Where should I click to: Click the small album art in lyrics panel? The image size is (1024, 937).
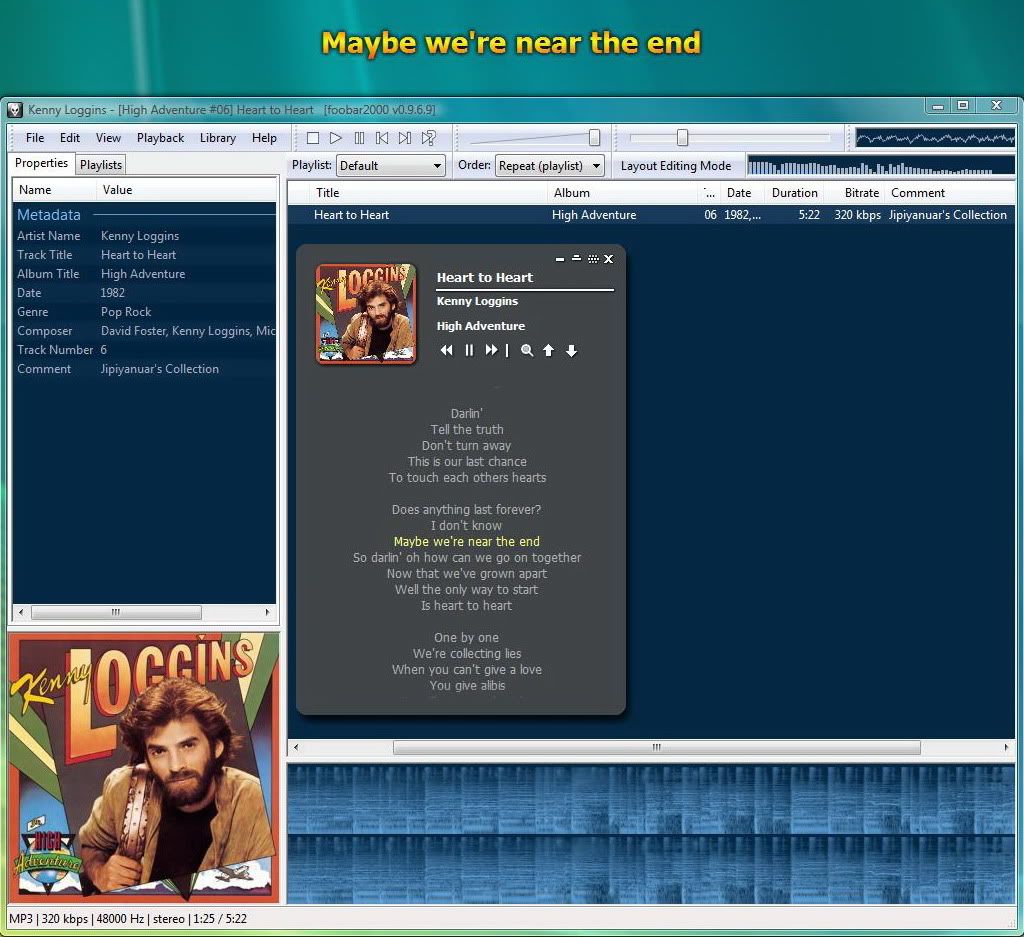[366, 313]
